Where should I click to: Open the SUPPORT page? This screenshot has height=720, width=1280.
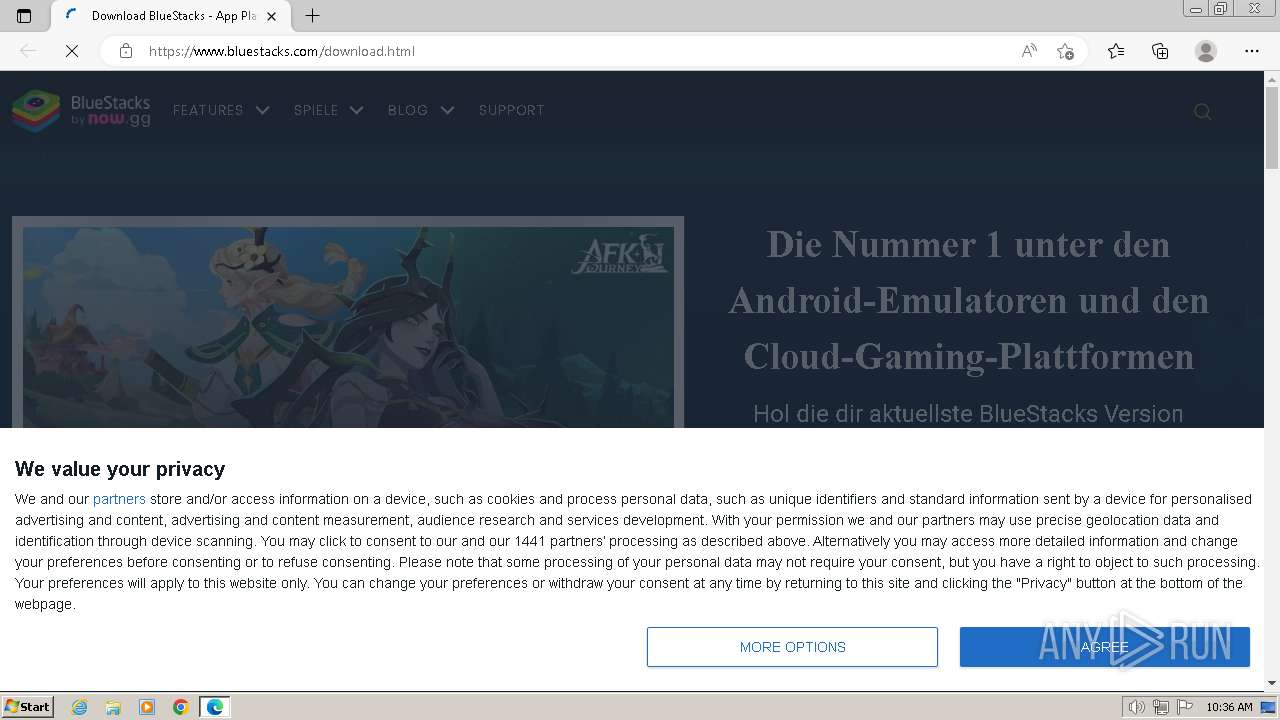(511, 110)
